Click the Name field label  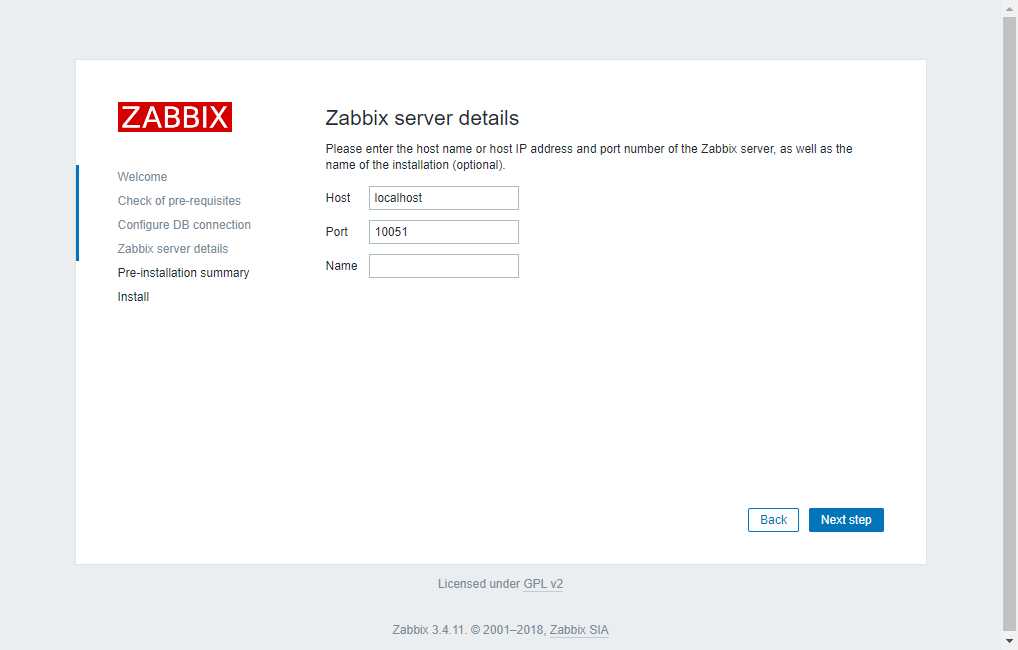[x=341, y=266]
